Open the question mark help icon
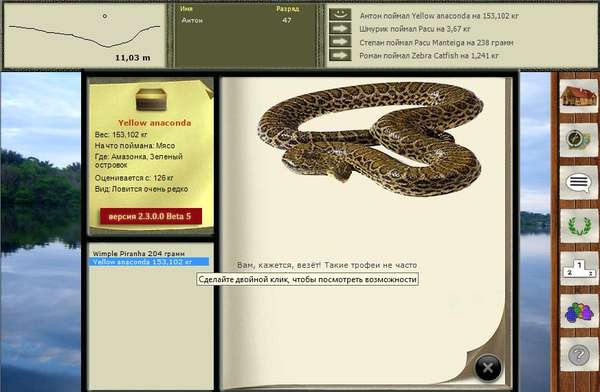The image size is (600, 392). 579,355
